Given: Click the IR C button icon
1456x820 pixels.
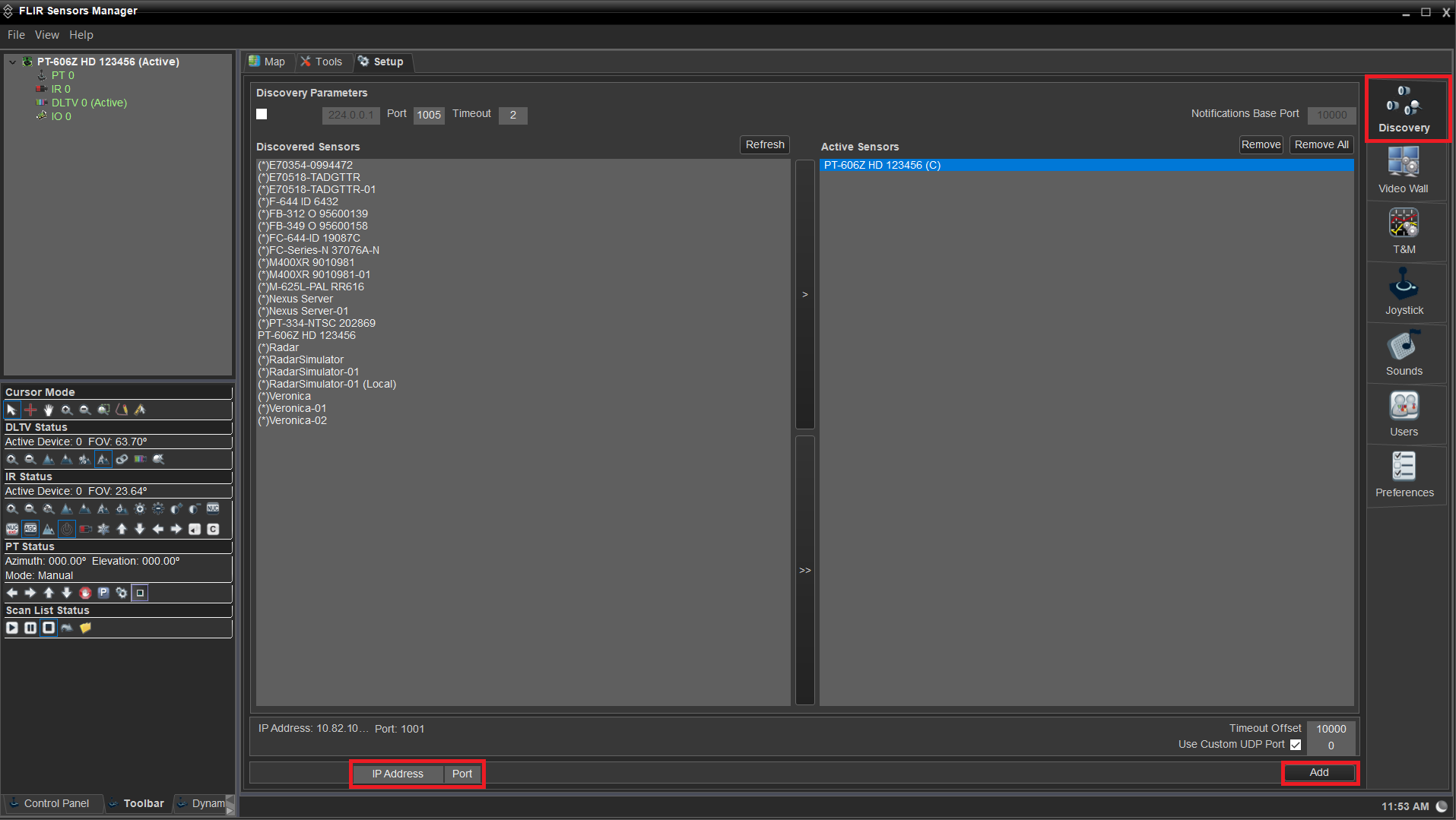Looking at the screenshot, I should coord(213,529).
